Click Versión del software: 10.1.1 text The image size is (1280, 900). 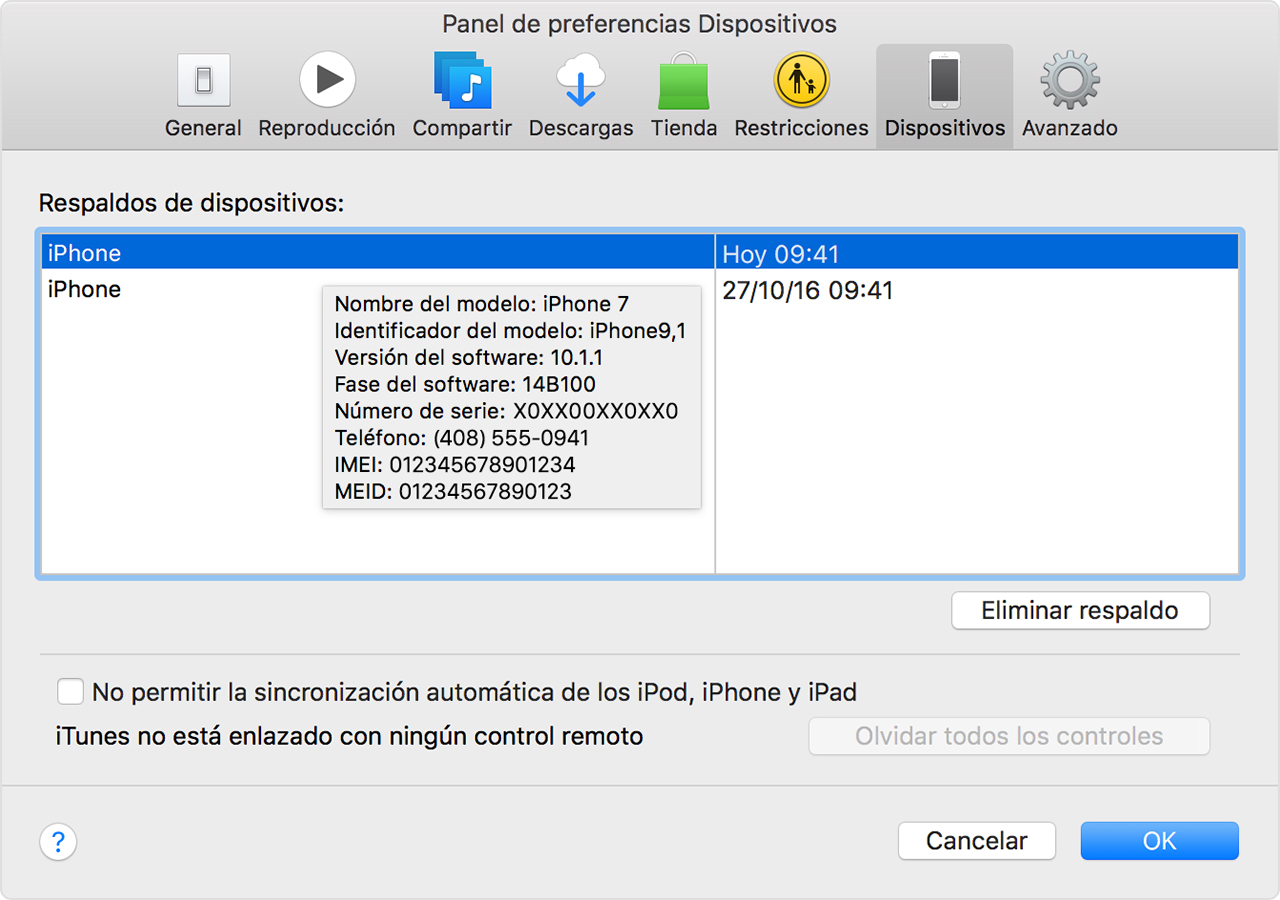point(469,358)
